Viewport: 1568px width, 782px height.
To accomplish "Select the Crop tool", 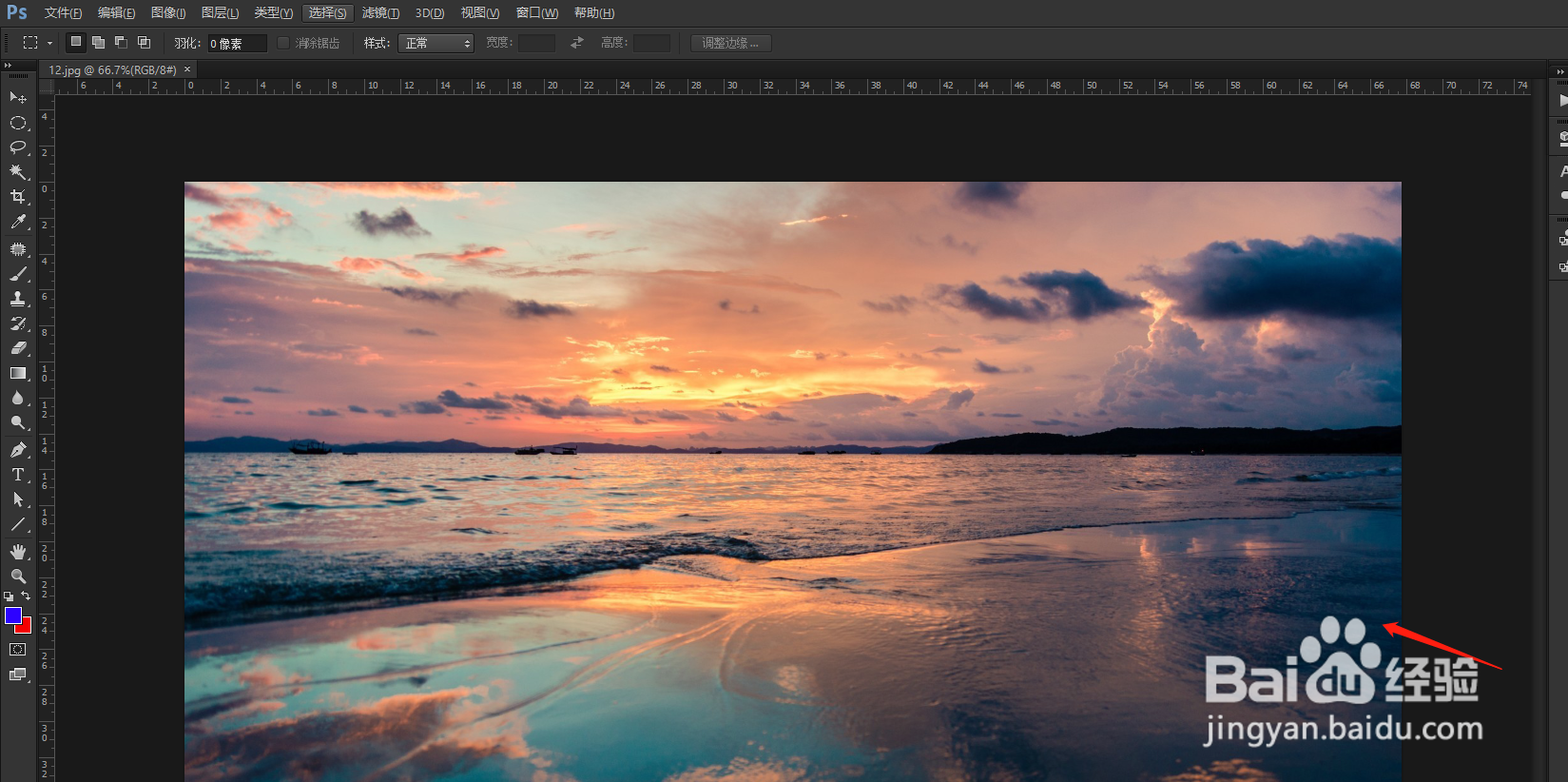I will [x=18, y=197].
